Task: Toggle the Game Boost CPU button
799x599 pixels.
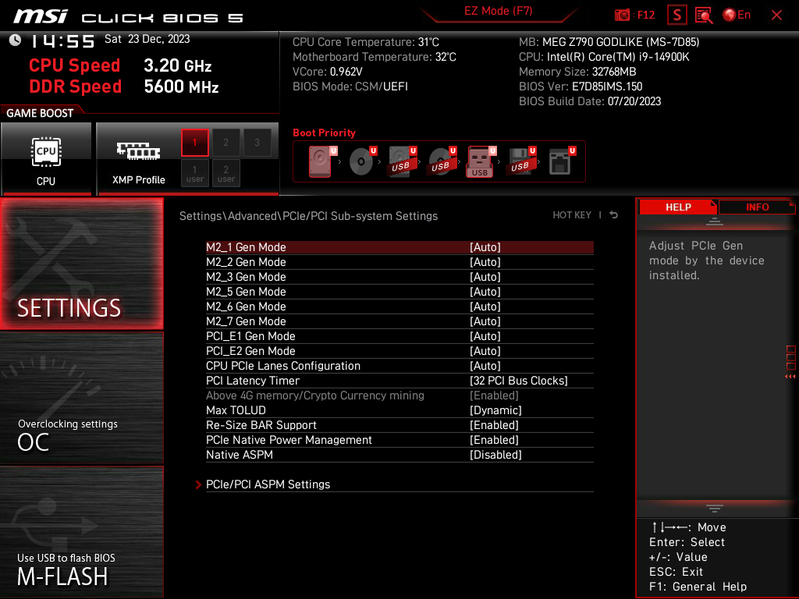Action: (x=46, y=158)
